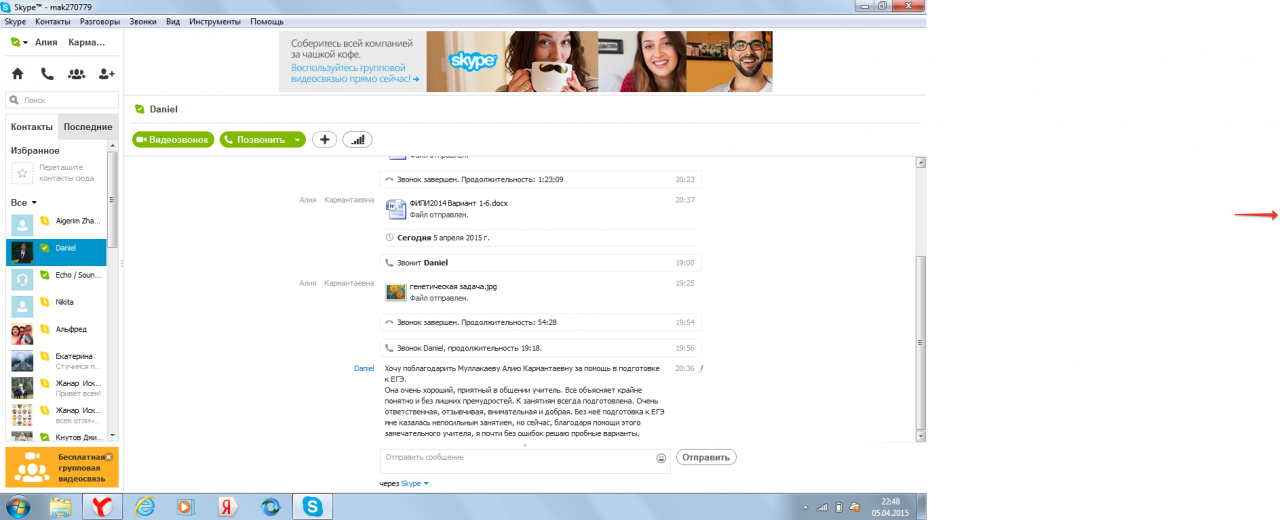The image size is (1280, 520).
Task: Create a group with the three-people icon
Action: (x=77, y=74)
